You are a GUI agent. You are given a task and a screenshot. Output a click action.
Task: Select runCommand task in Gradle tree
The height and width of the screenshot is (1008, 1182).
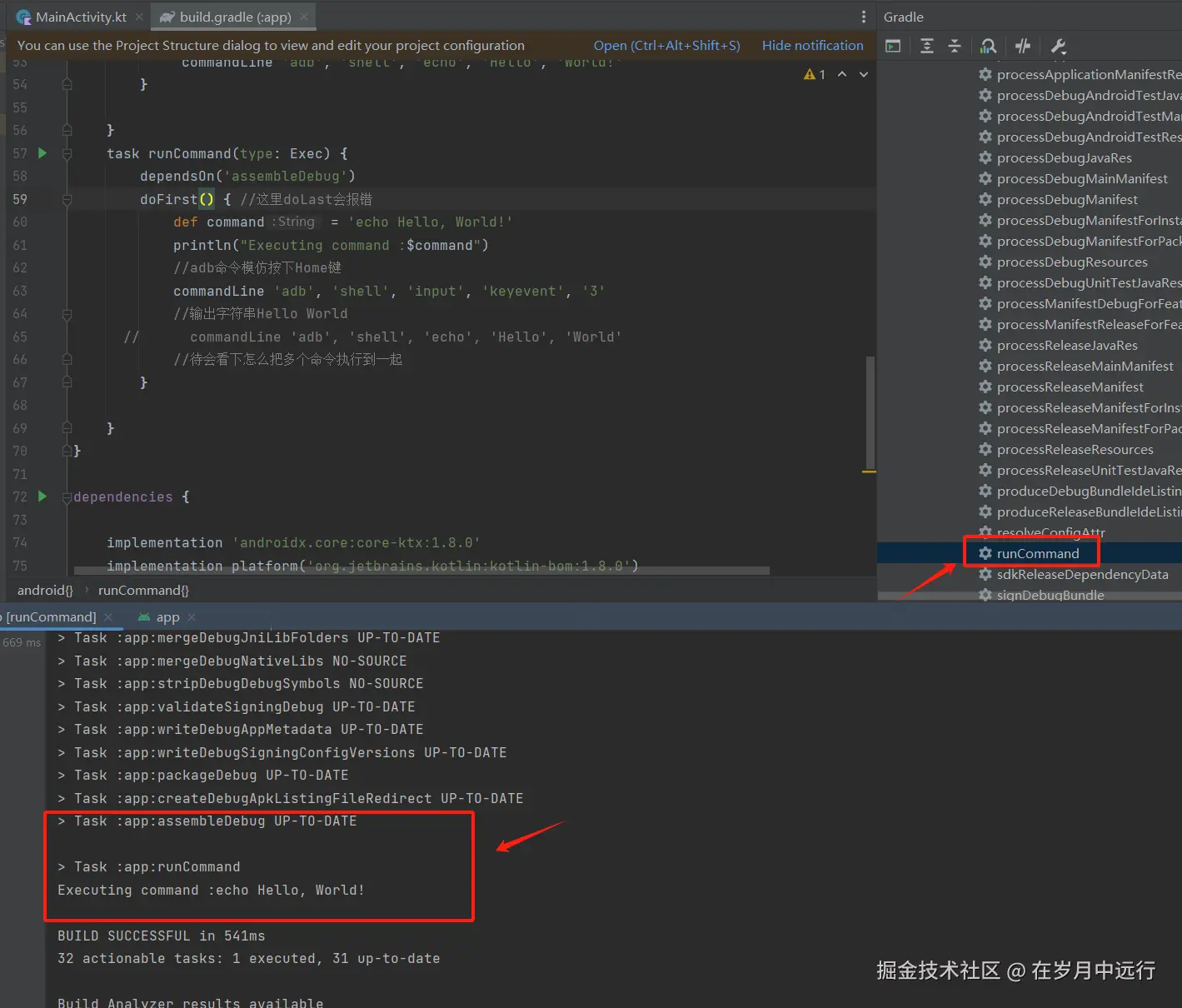(1037, 553)
